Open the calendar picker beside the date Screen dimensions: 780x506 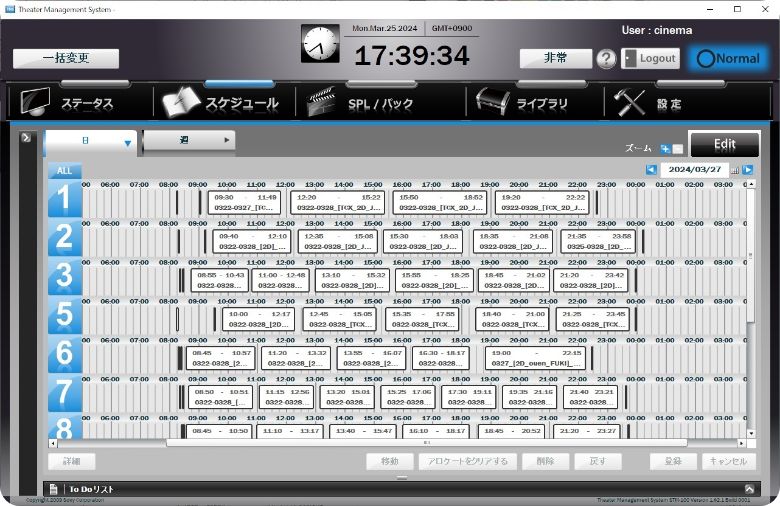tap(735, 170)
